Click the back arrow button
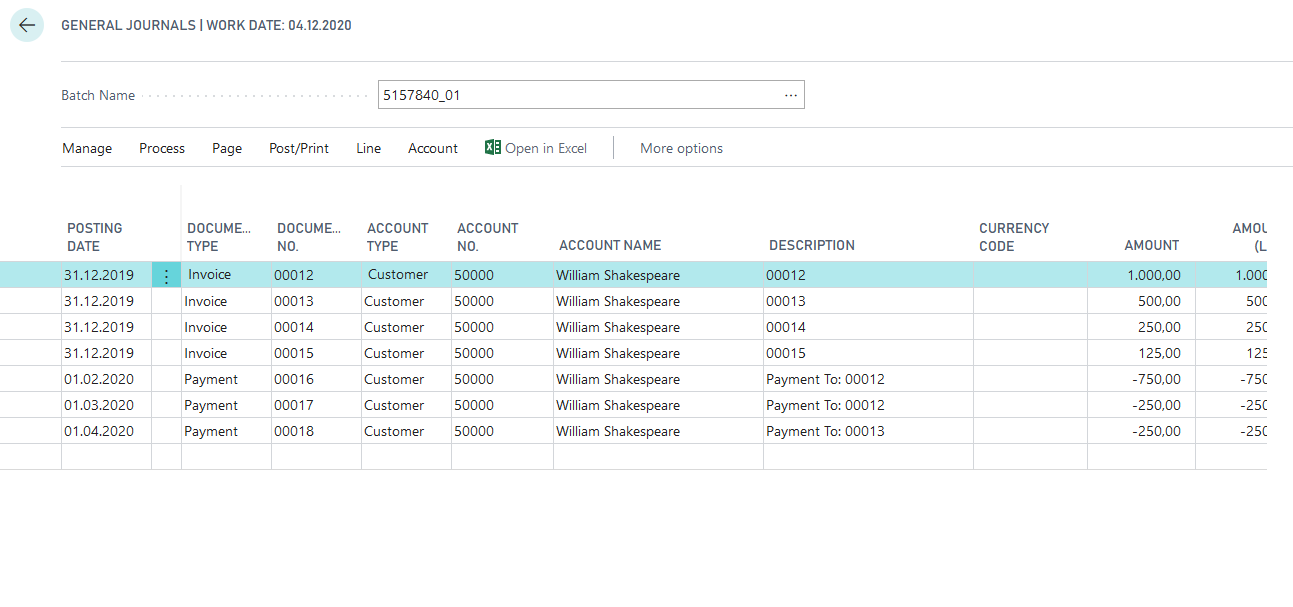The width and height of the screenshot is (1293, 607). (x=27, y=26)
